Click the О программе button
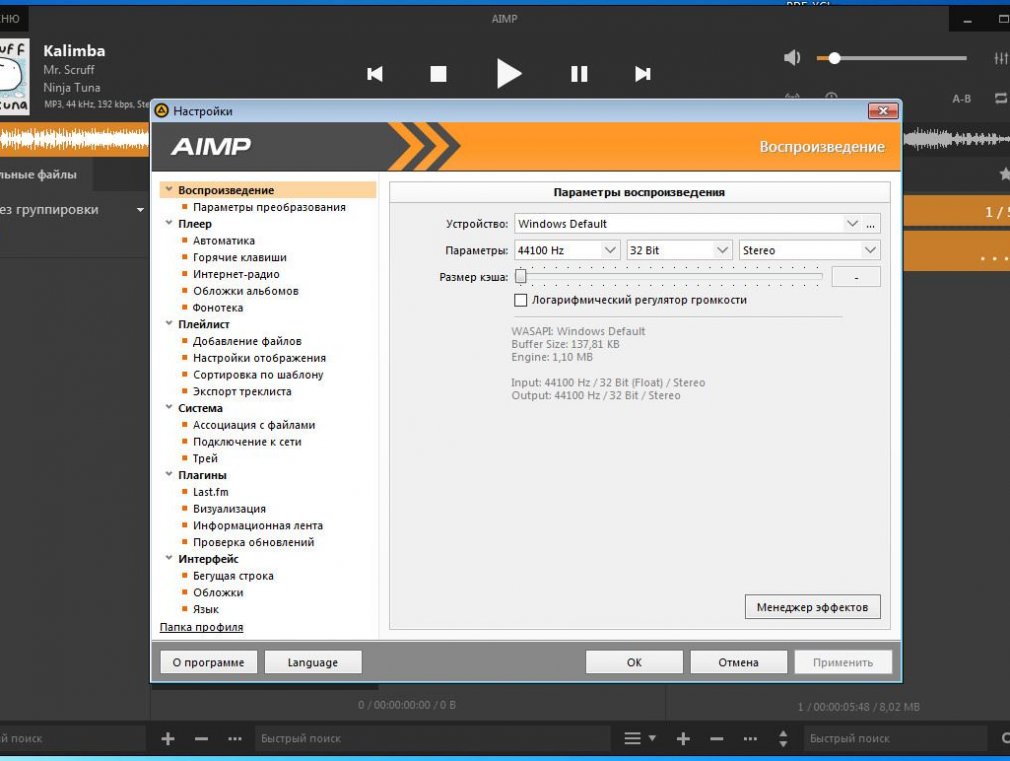This screenshot has width=1010, height=761. (208, 662)
